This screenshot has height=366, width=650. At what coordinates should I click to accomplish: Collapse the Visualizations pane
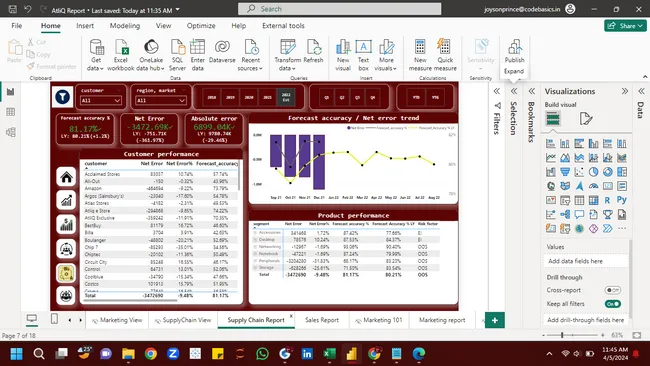[625, 91]
